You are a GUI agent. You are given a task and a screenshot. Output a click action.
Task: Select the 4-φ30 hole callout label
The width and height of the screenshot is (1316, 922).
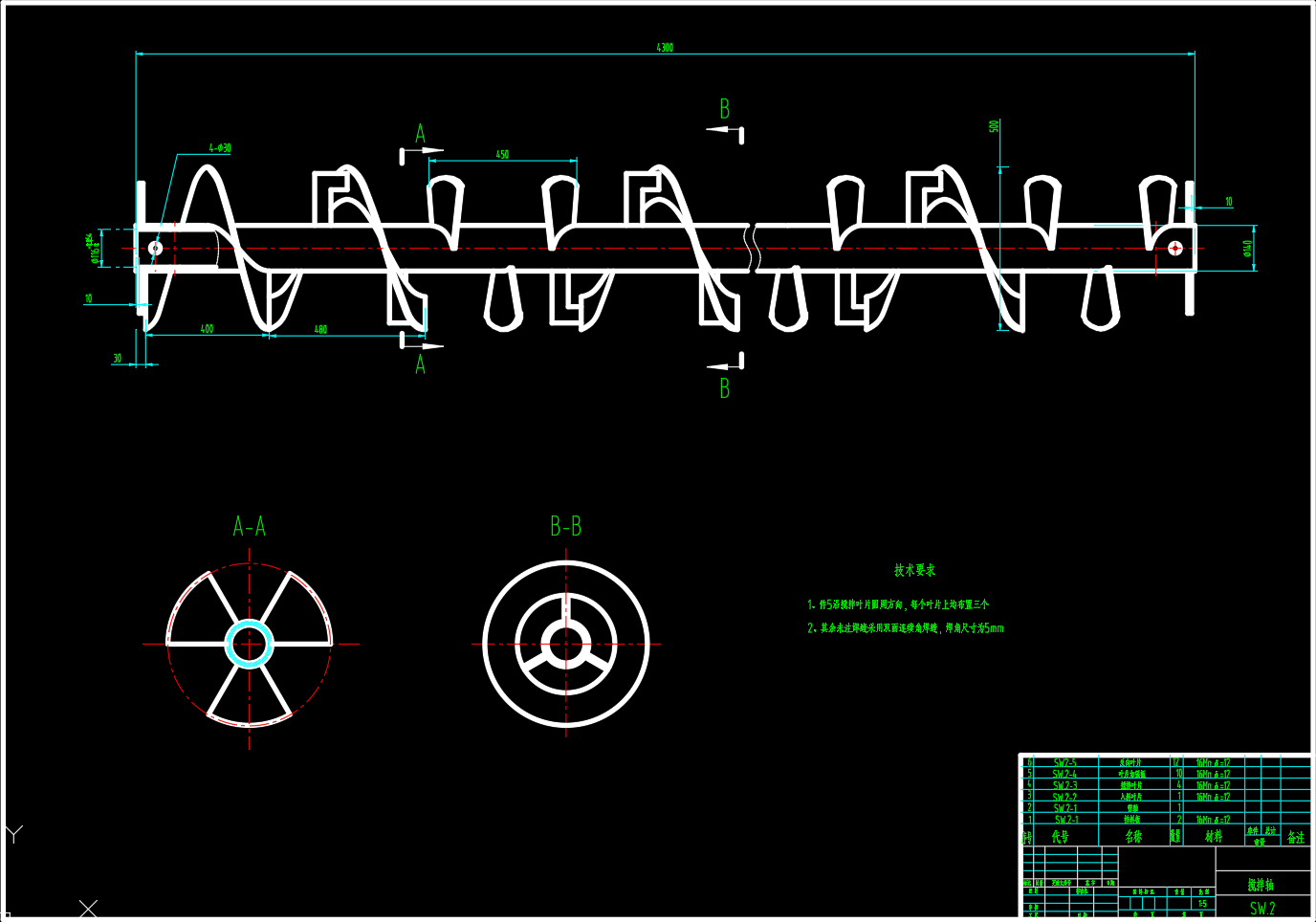[220, 148]
